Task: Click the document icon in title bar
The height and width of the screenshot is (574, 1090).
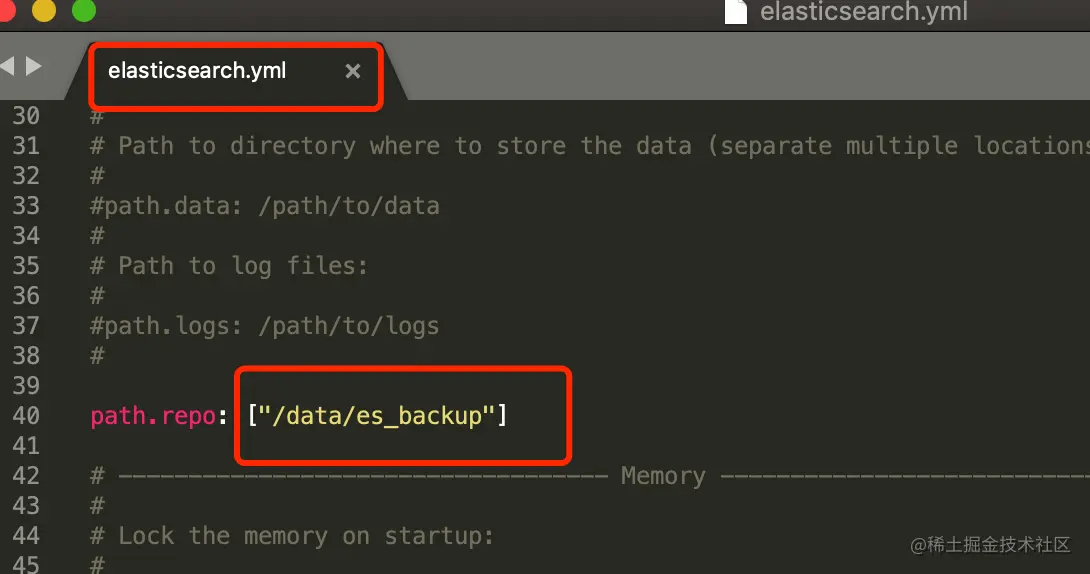Action: click(735, 12)
